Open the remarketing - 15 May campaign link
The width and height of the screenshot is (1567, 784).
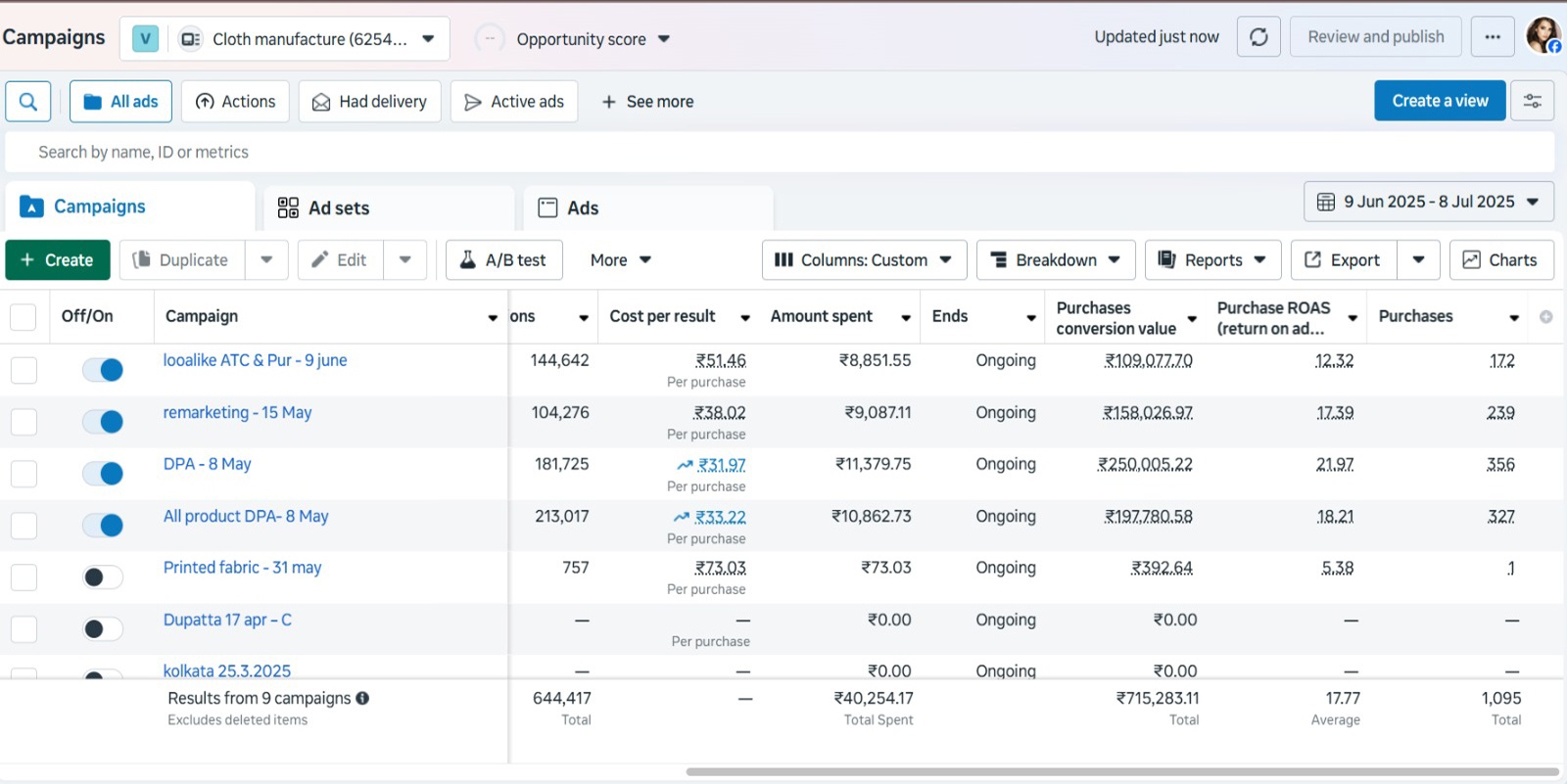(x=237, y=413)
